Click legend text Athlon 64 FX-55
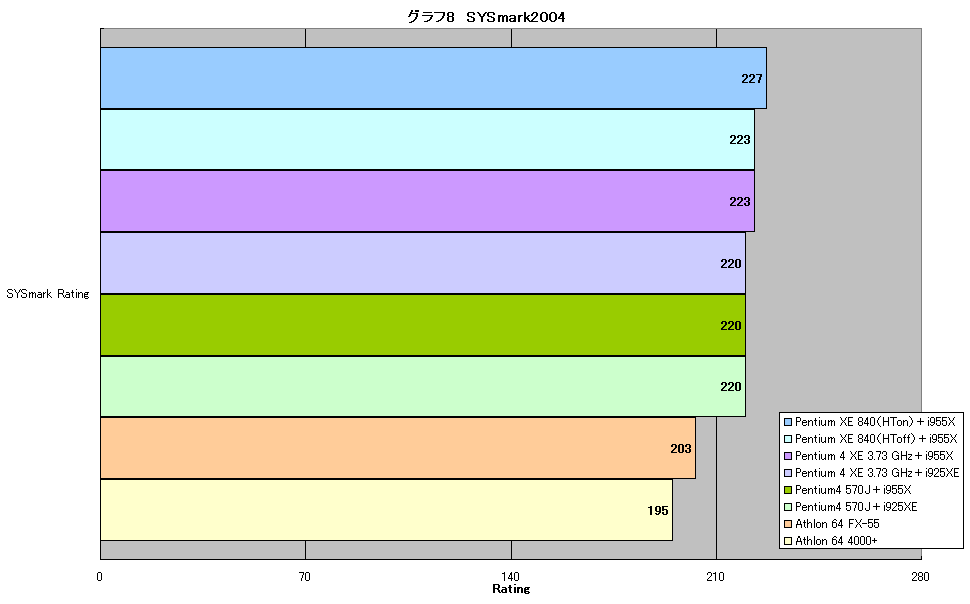Screen dimensions: 970x604 click(x=837, y=524)
